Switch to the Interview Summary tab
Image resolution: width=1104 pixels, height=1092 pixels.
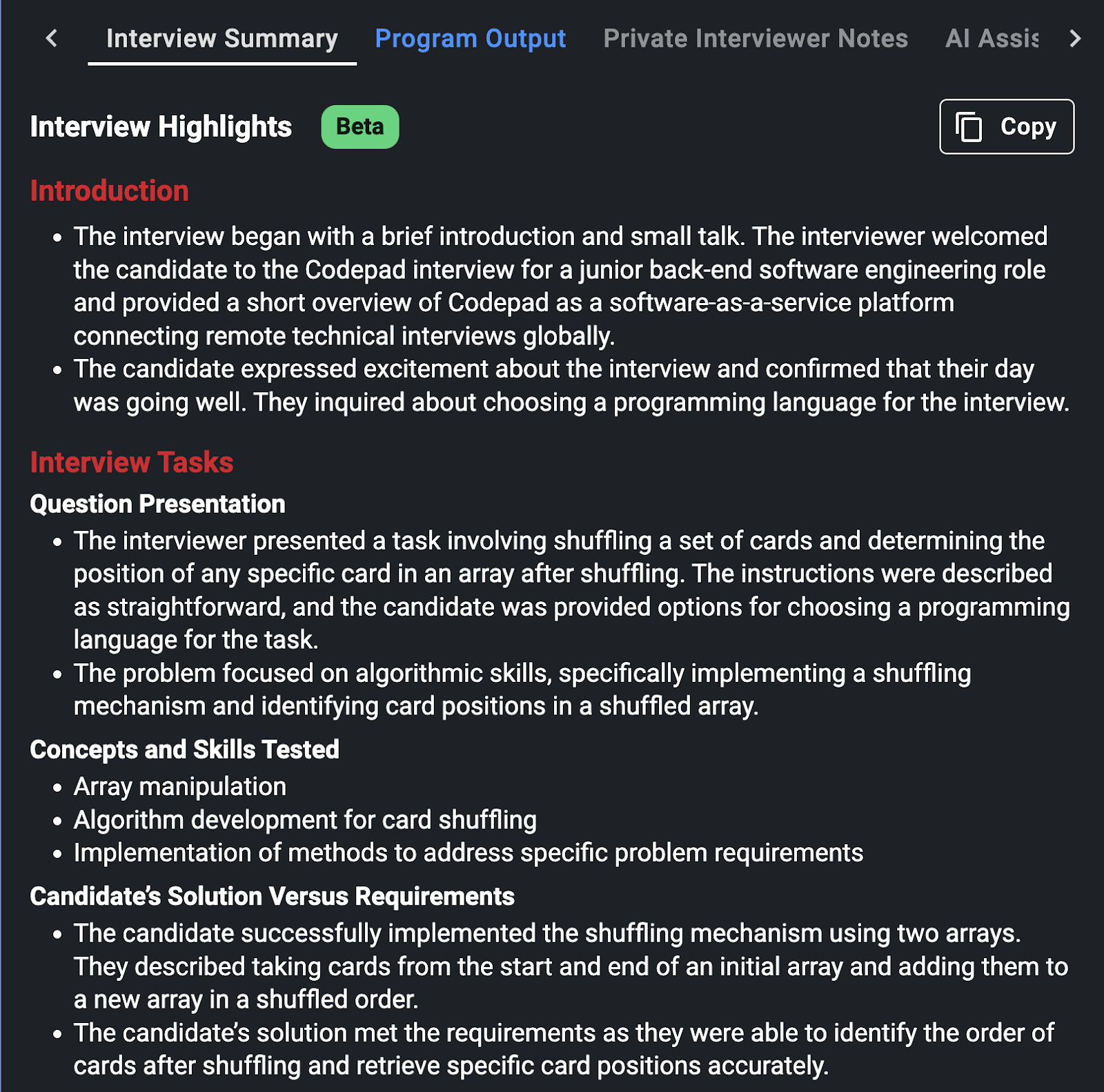[x=221, y=39]
